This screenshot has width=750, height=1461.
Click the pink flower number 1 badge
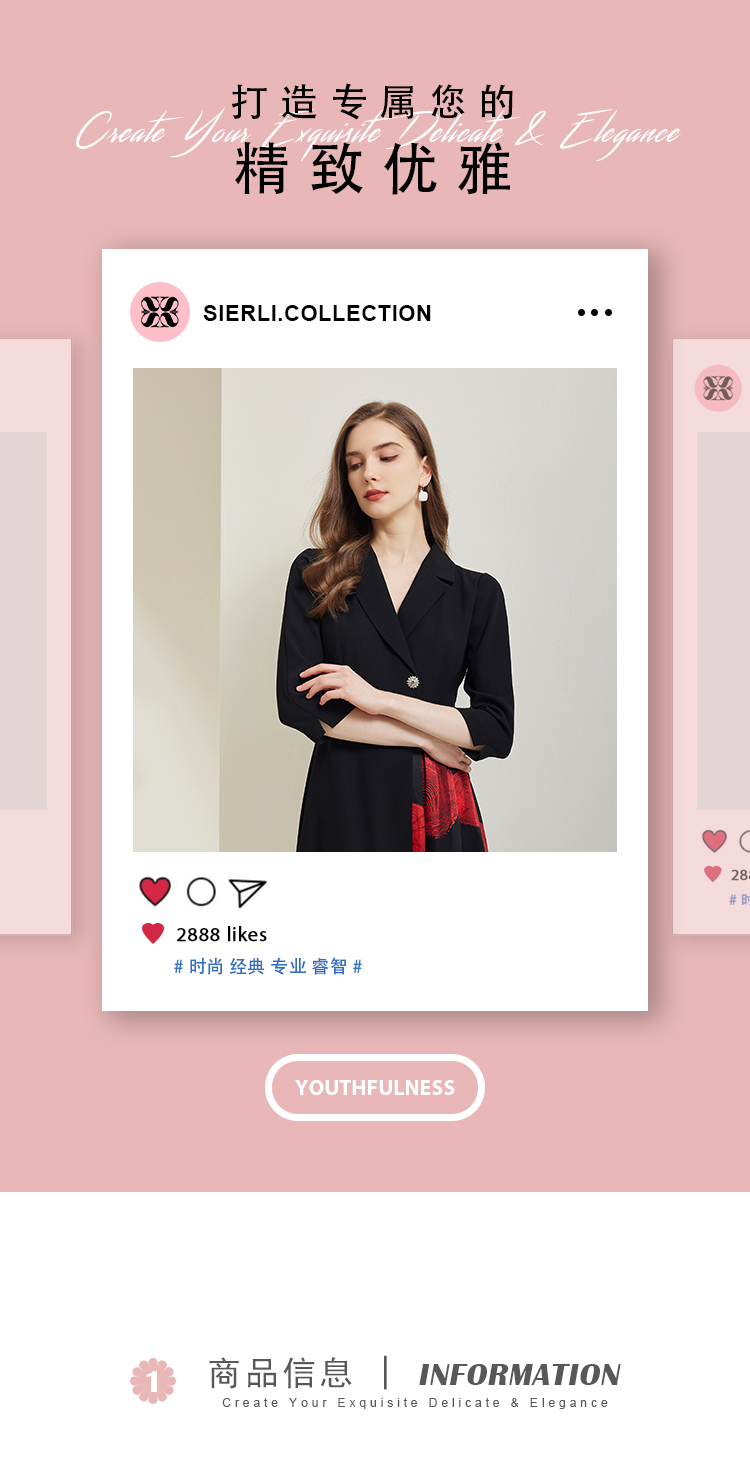point(153,1381)
